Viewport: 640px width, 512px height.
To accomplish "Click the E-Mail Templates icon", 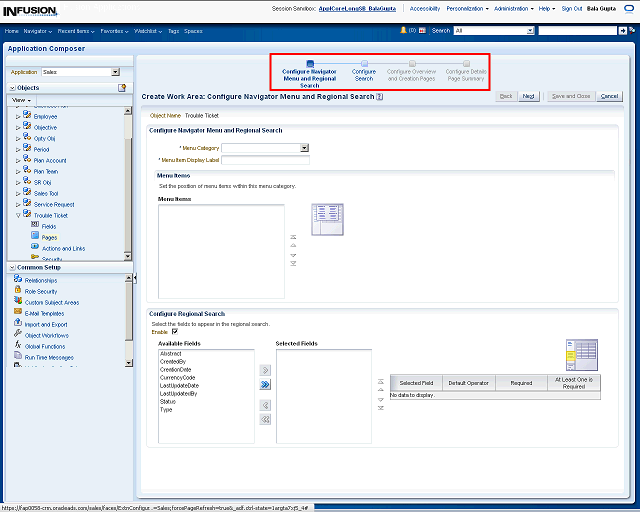I will click(18, 313).
